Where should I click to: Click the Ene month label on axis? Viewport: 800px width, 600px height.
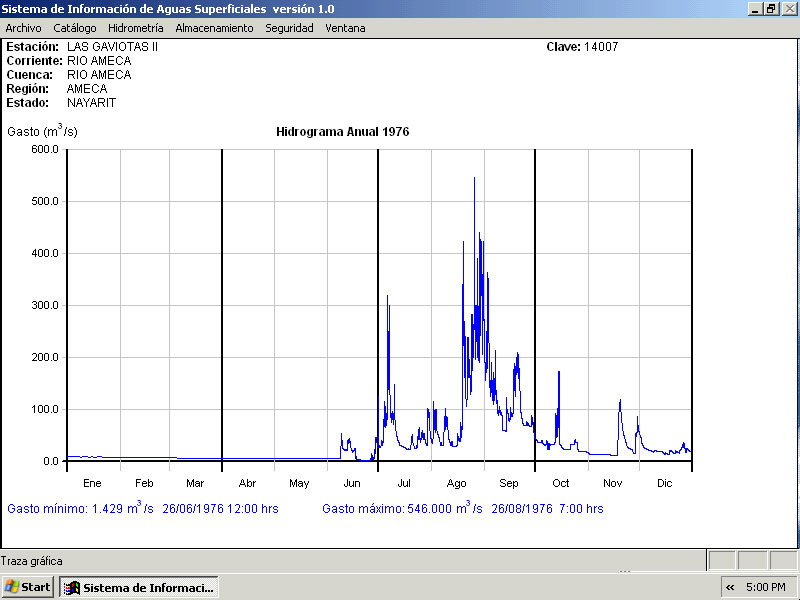(92, 483)
